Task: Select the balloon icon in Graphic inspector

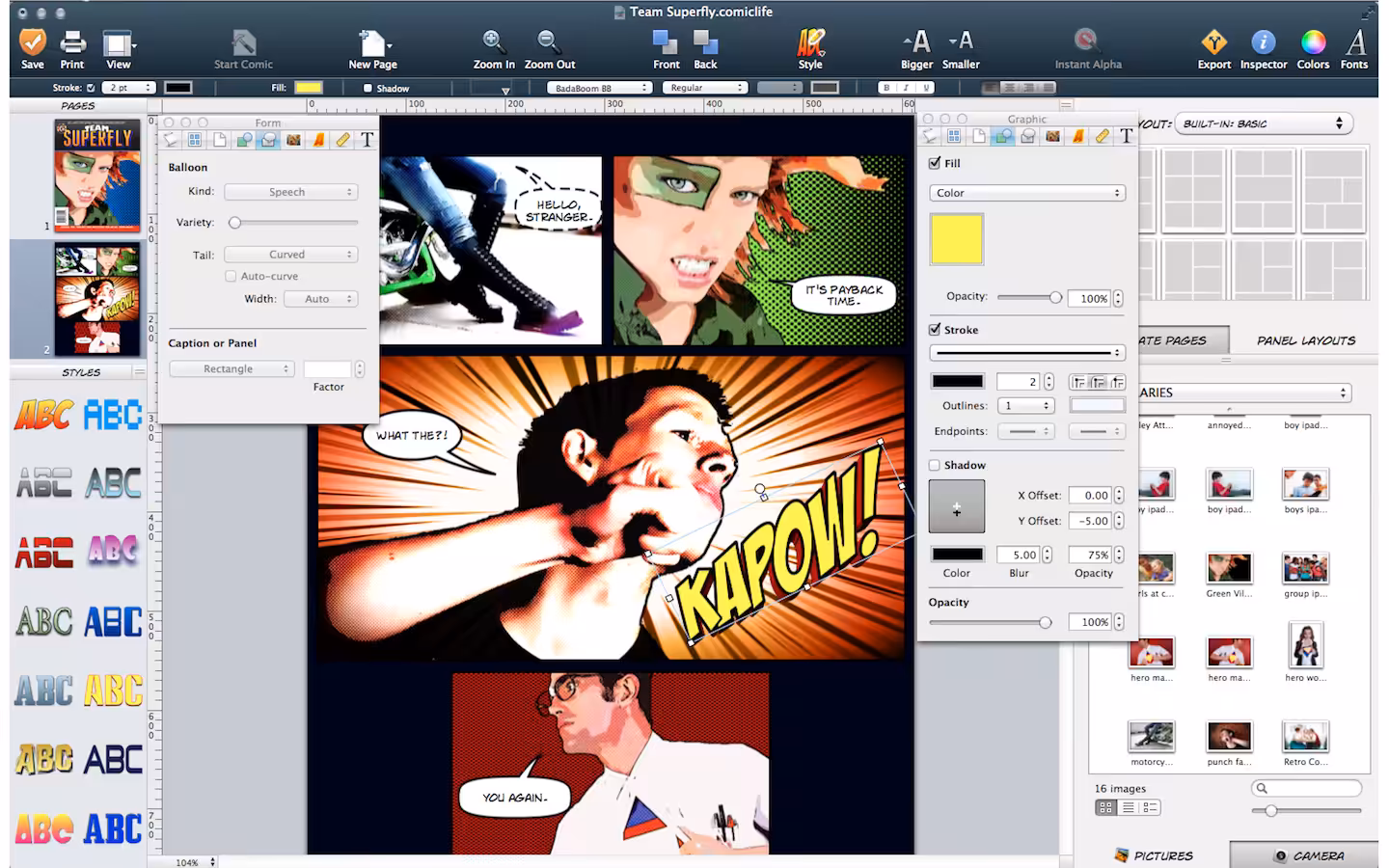Action: [x=1028, y=136]
